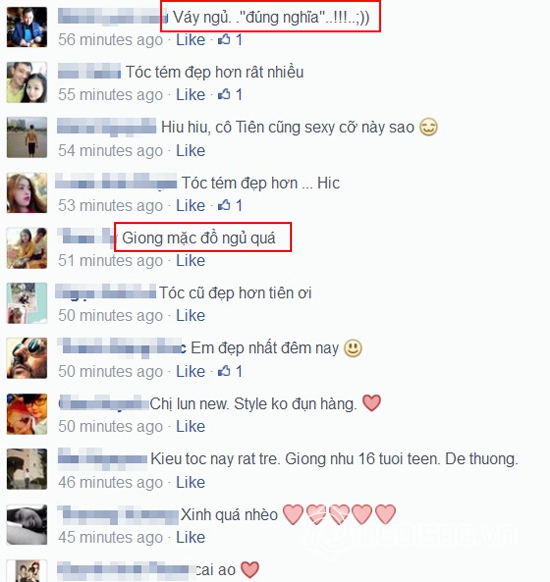
Task: Click thumbs-up count under 'Em đẹp nhất đêm nay'
Action: (239, 371)
